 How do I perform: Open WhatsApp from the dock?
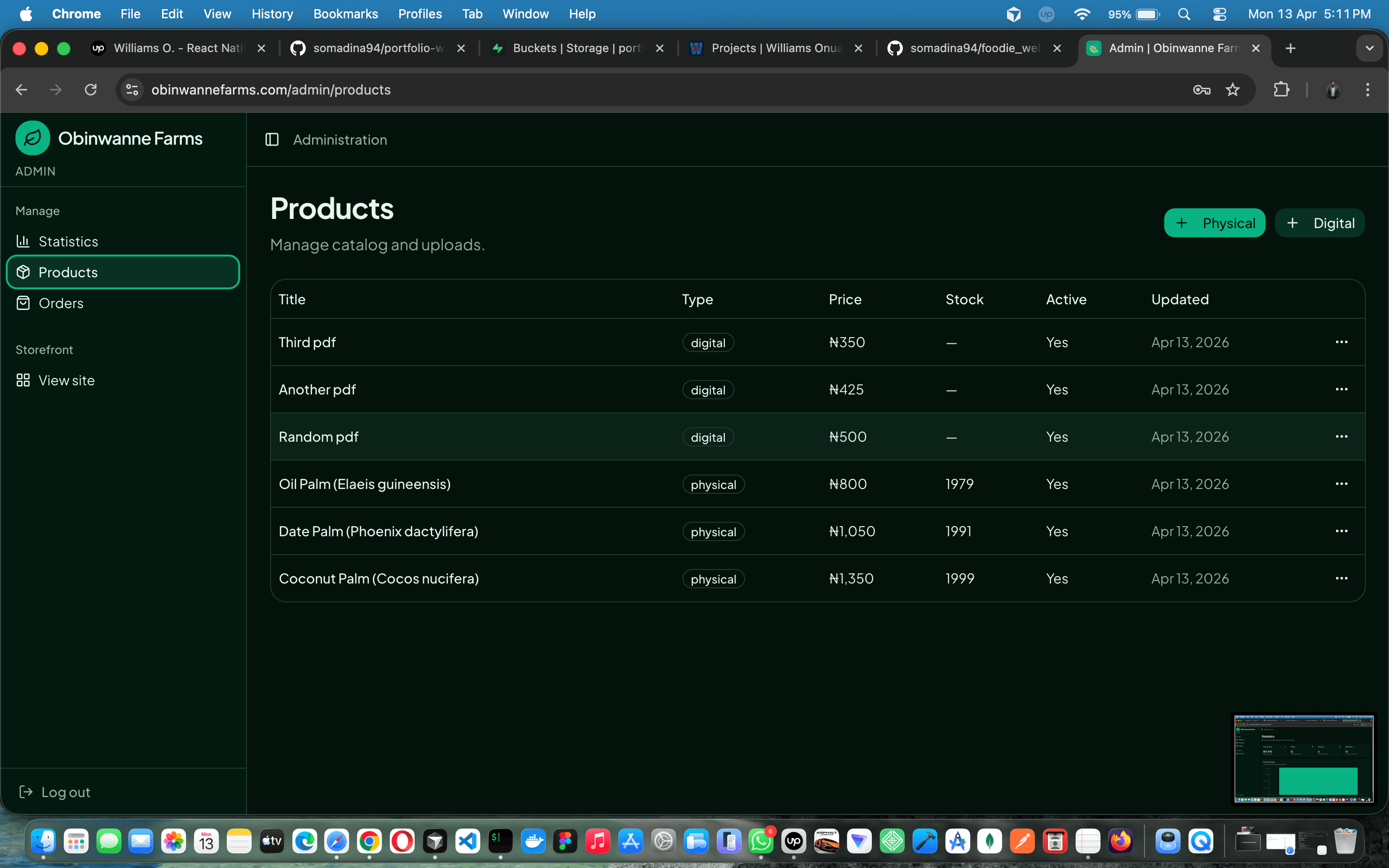coord(762,841)
